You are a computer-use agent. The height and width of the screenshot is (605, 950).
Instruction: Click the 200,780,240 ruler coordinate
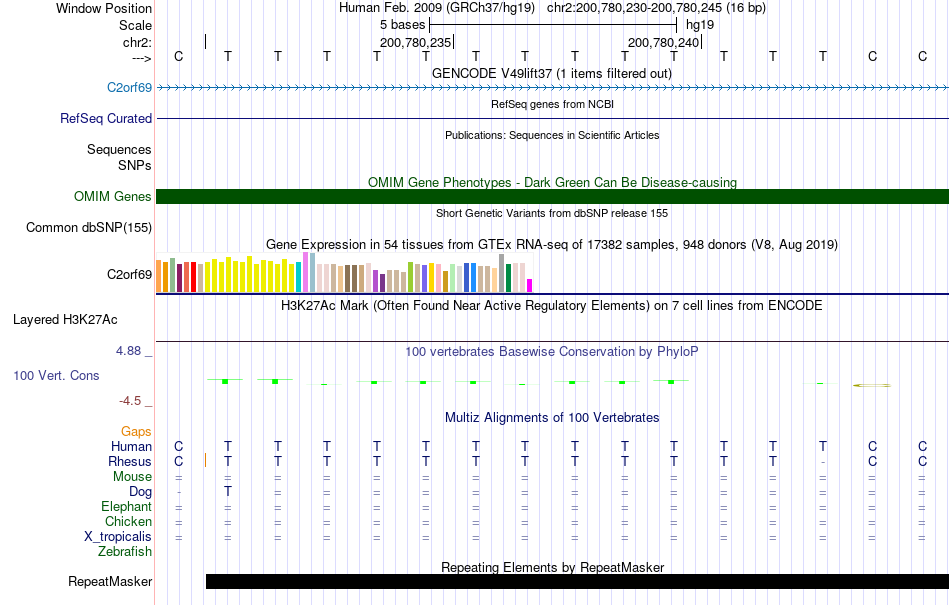(663, 42)
